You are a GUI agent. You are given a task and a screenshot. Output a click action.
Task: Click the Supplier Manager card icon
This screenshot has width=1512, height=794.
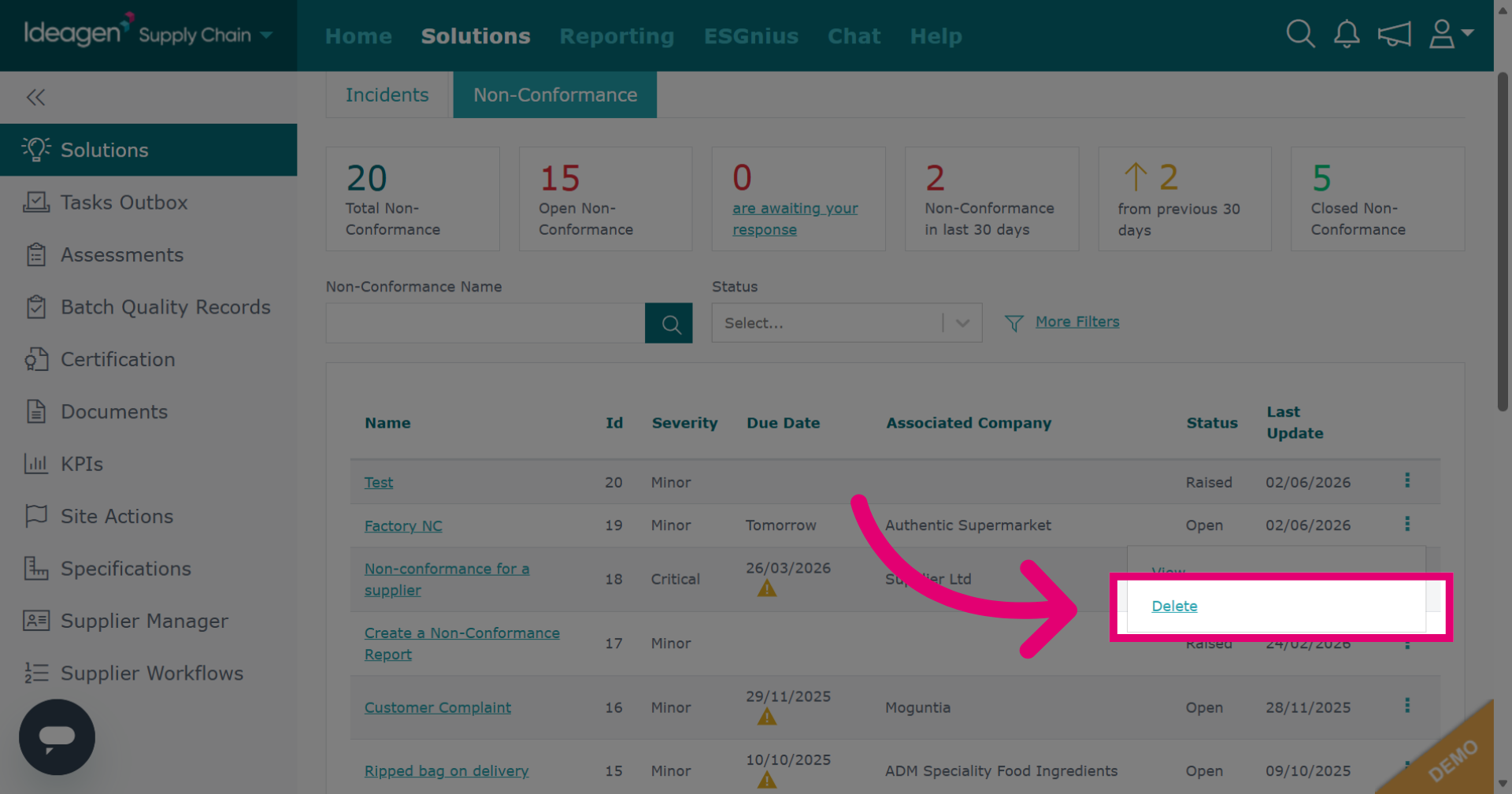[36, 621]
